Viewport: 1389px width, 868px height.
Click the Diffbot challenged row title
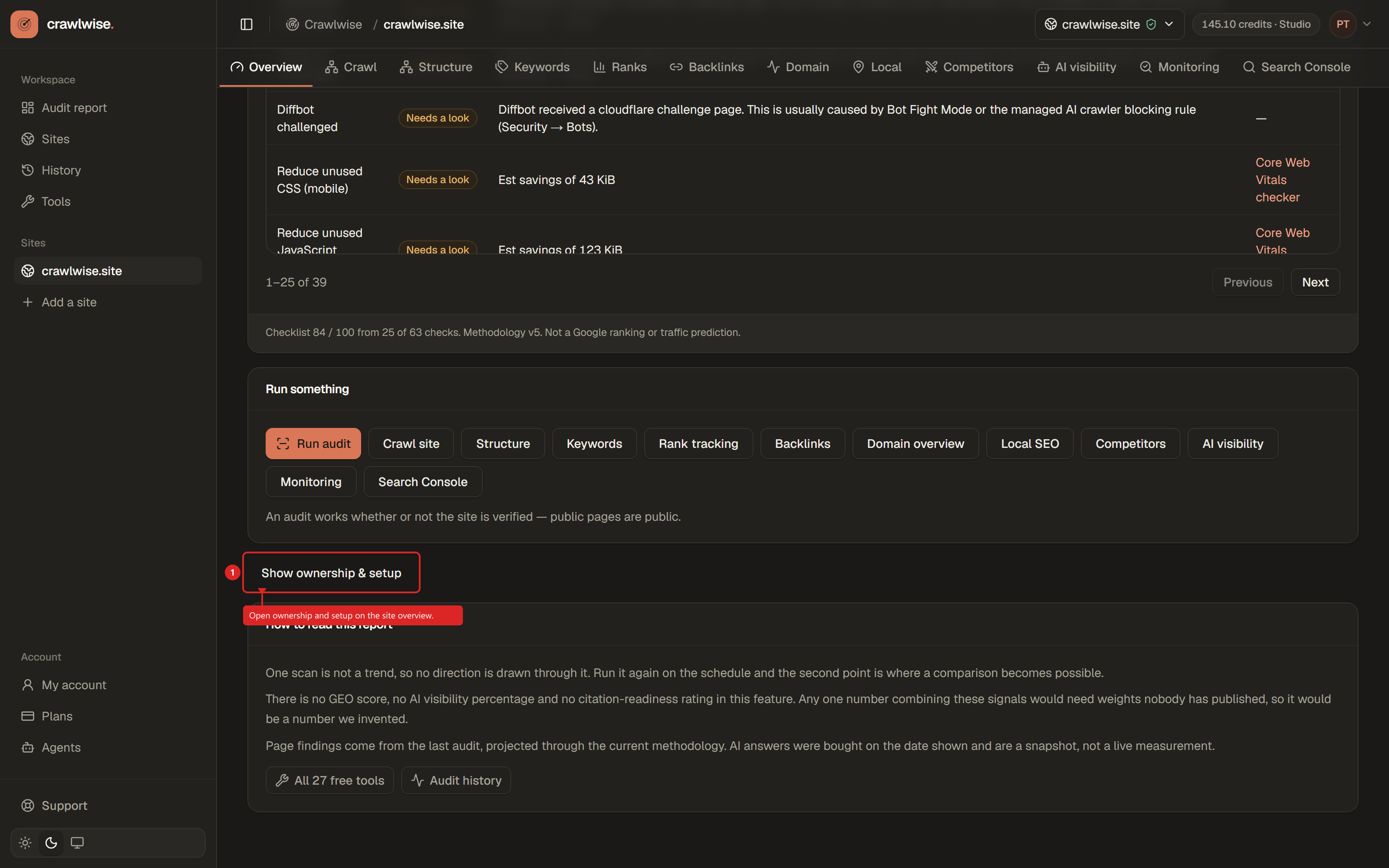click(x=307, y=118)
